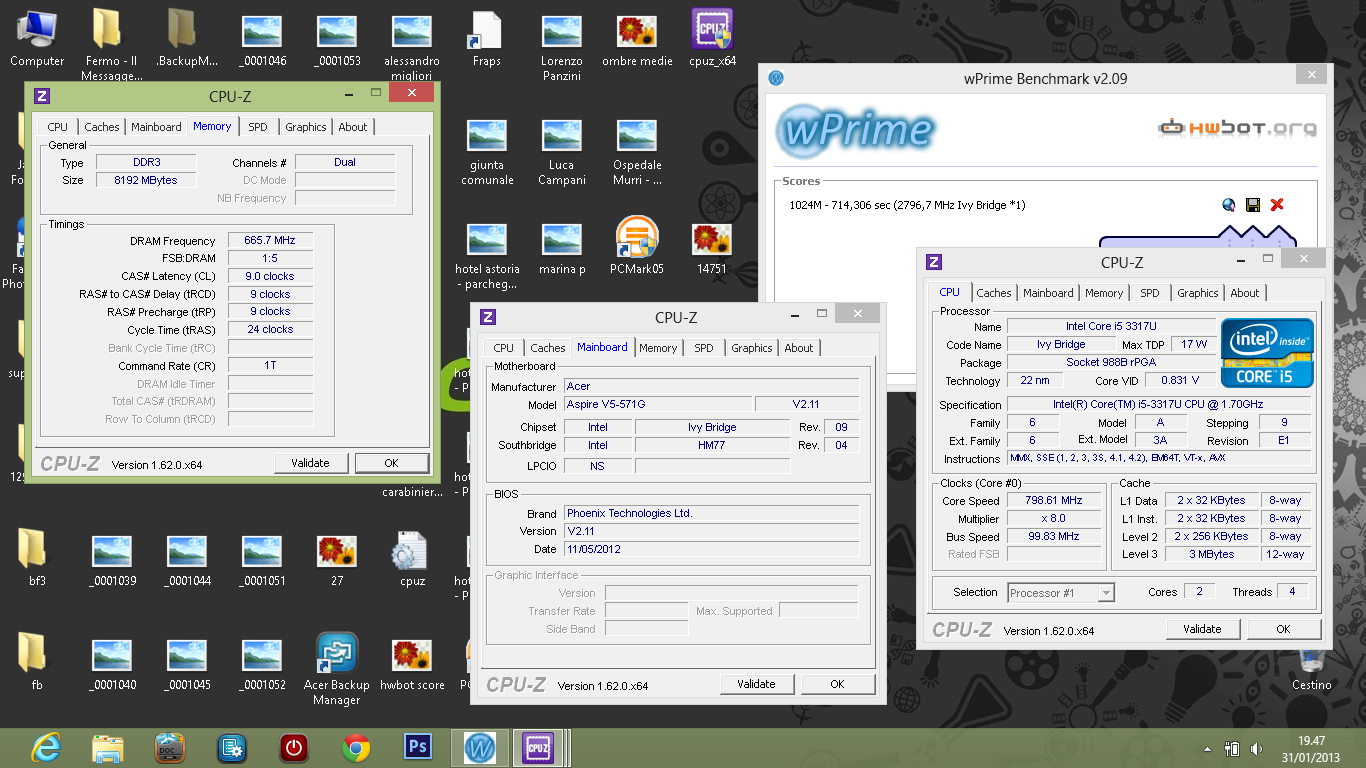Select Graphics tab in CPU tab CPU-Z window
Screen dimensions: 1366x768
click(1198, 293)
